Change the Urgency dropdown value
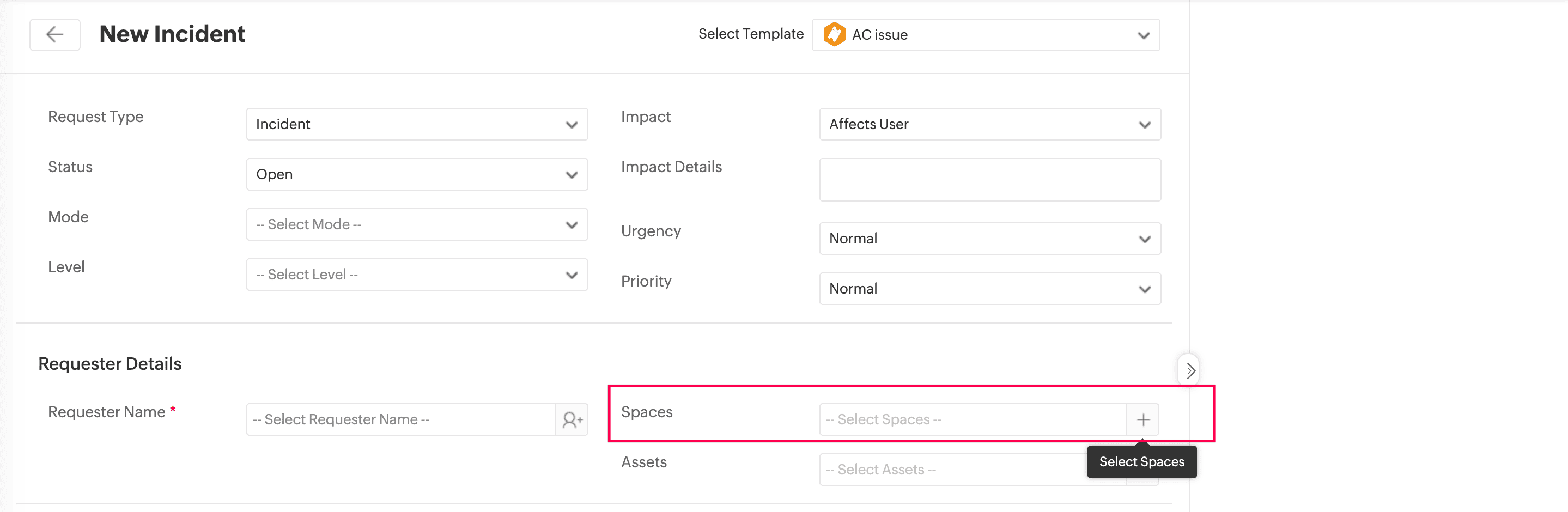The height and width of the screenshot is (512, 1568). pyautogui.click(x=989, y=239)
